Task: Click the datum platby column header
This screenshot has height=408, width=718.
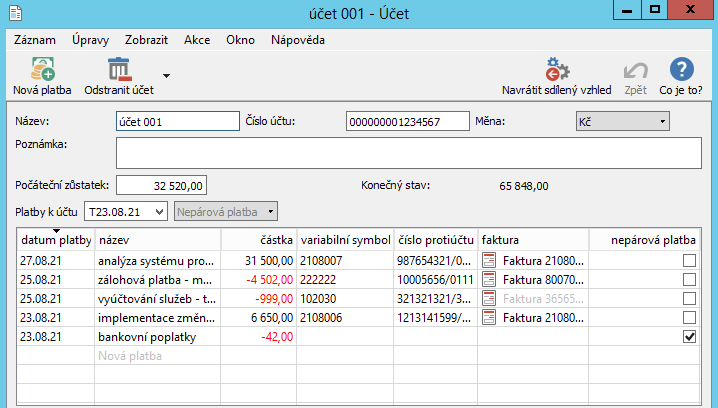Action: pos(56,241)
